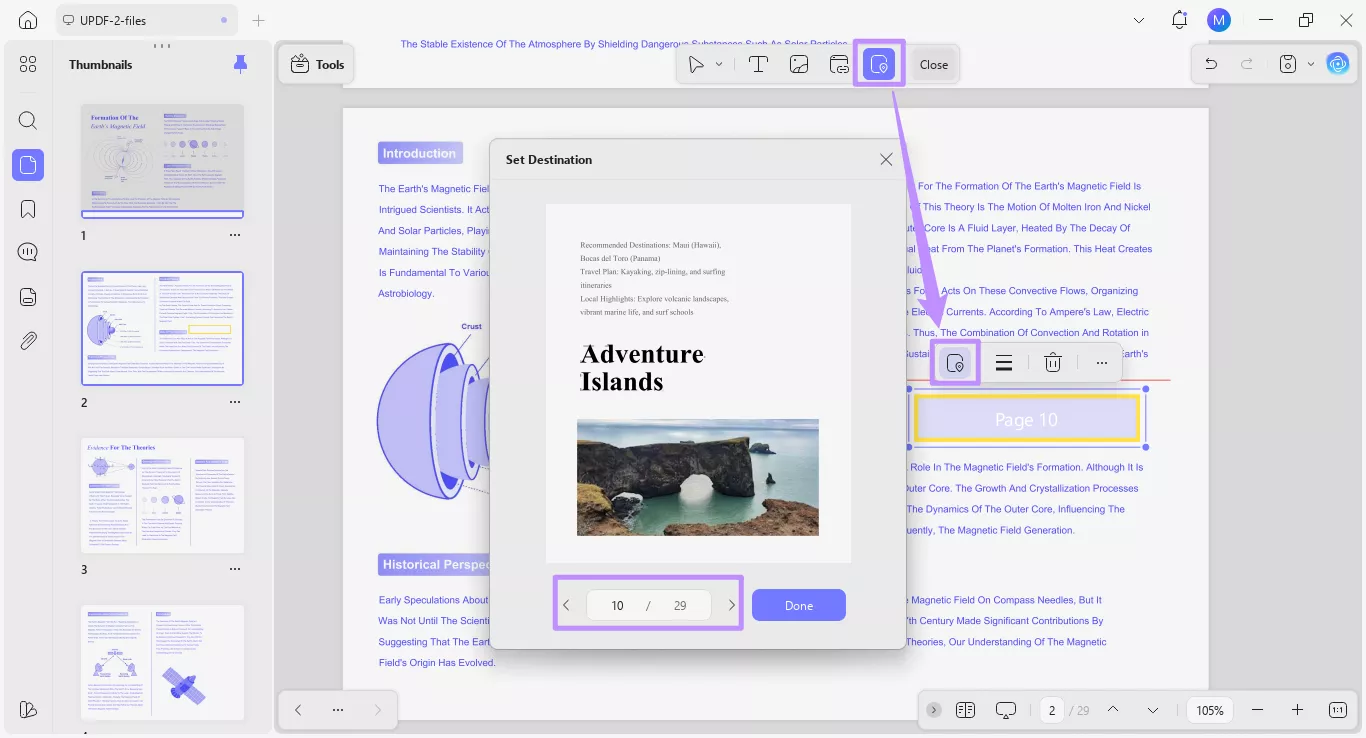This screenshot has width=1366, height=738.
Task: Open the Search panel in the sidebar
Action: click(x=27, y=120)
